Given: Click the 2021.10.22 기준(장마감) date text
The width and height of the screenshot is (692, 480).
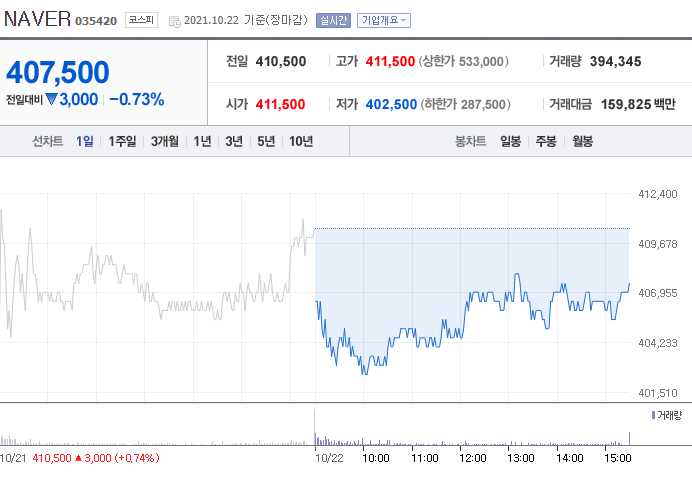Looking at the screenshot, I should (245, 20).
